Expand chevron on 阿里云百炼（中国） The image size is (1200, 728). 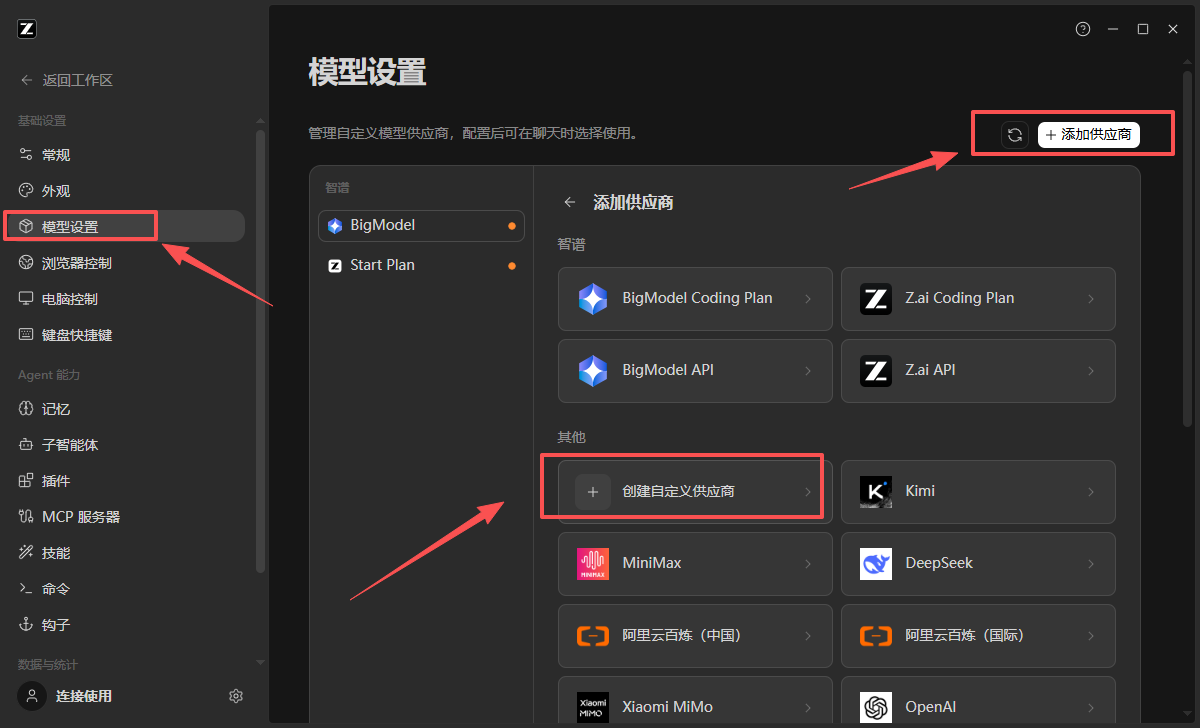pyautogui.click(x=808, y=636)
